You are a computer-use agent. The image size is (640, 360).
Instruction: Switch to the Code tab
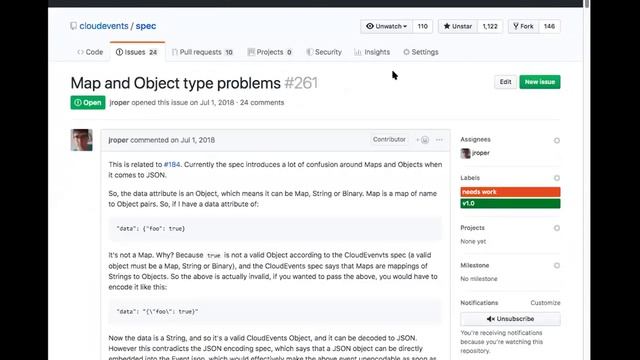[90, 52]
